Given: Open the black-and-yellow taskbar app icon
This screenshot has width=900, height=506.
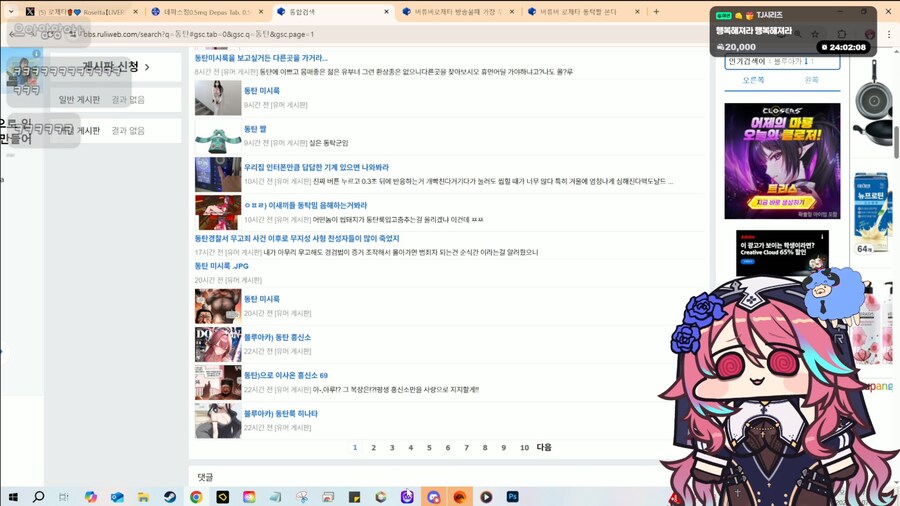Looking at the screenshot, I should click(223, 497).
